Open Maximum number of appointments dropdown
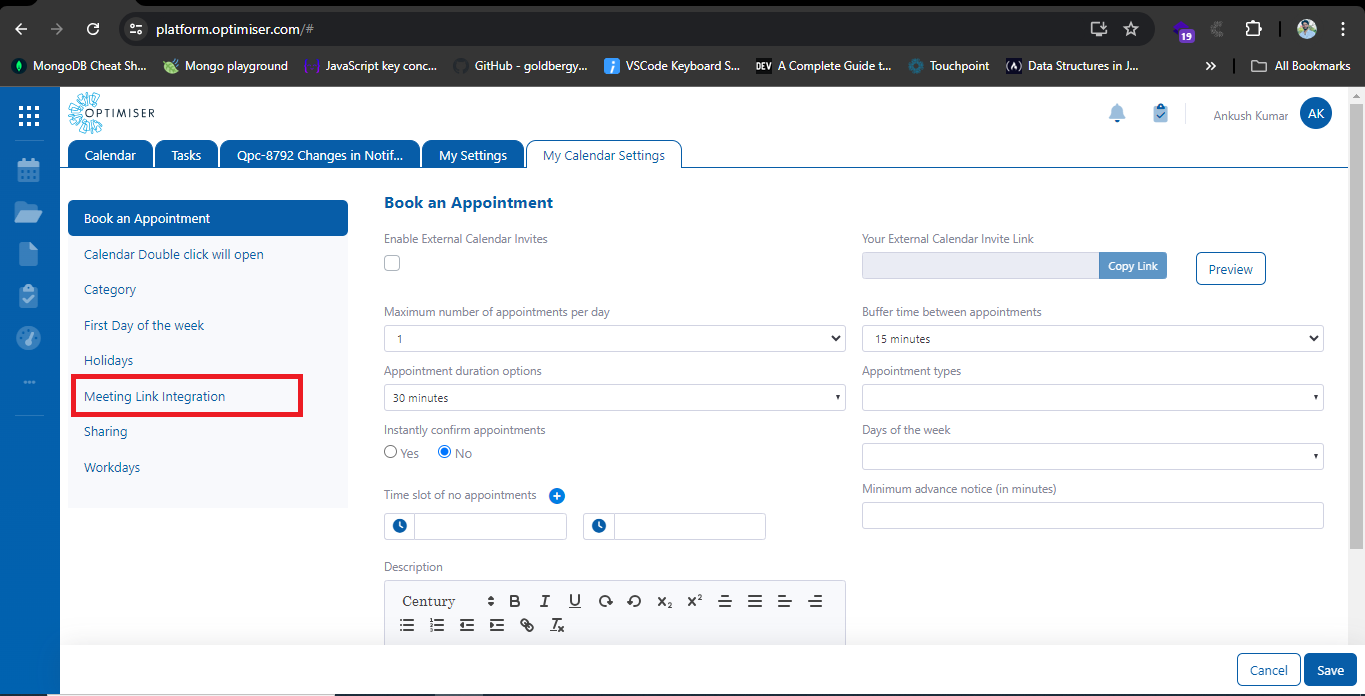Image resolution: width=1365 pixels, height=696 pixels. coord(614,339)
